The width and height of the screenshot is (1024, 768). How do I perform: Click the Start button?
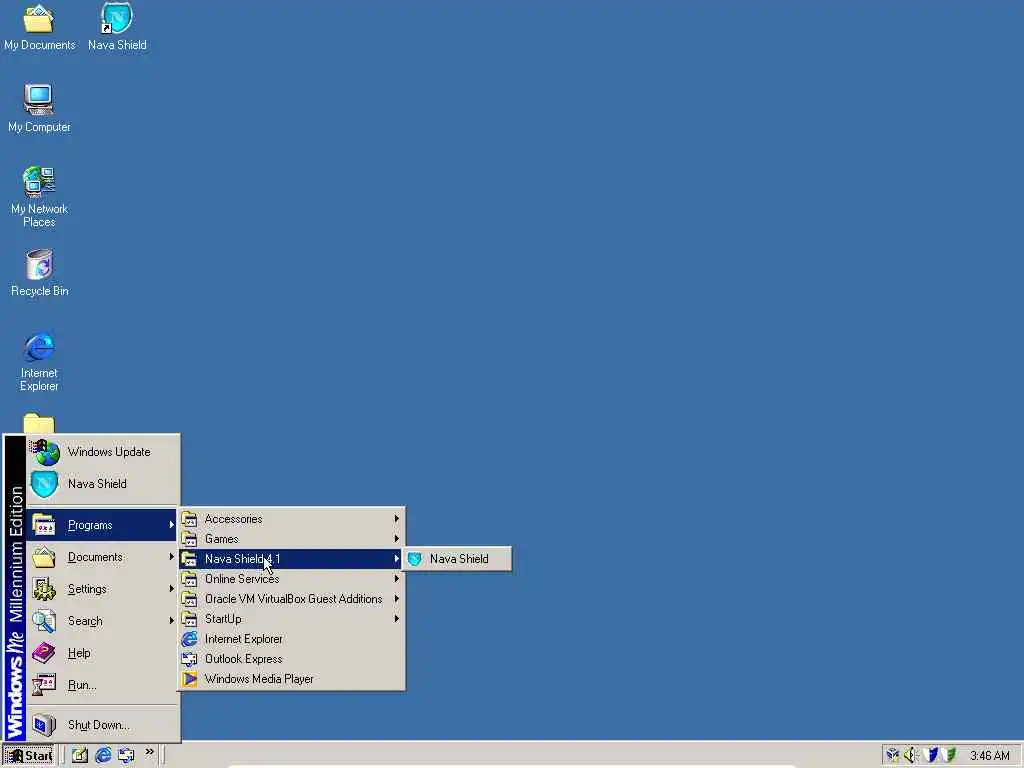pos(29,756)
